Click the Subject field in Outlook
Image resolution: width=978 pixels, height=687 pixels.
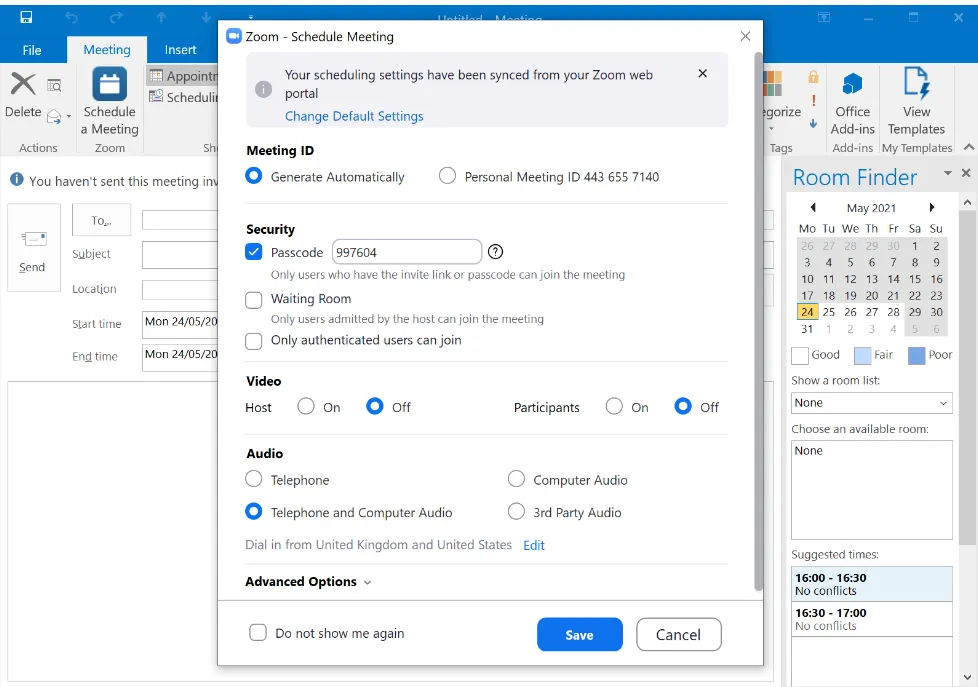click(180, 255)
